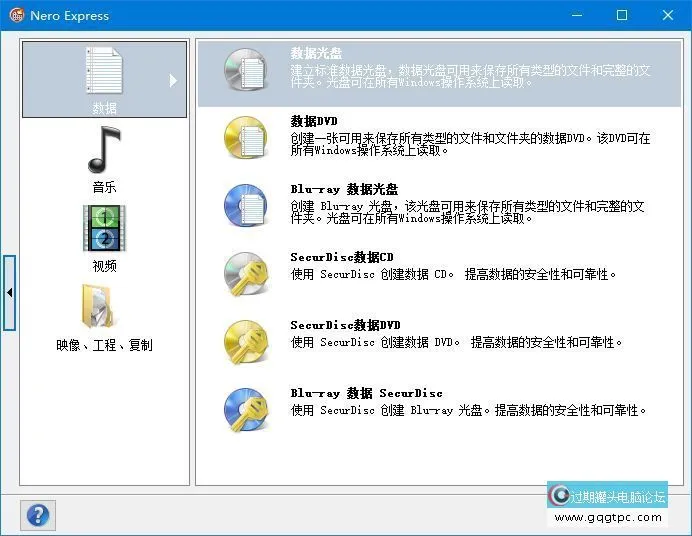This screenshot has width=692, height=536.
Task: Open the 映像、工程、复制 folder icon
Action: [98, 307]
